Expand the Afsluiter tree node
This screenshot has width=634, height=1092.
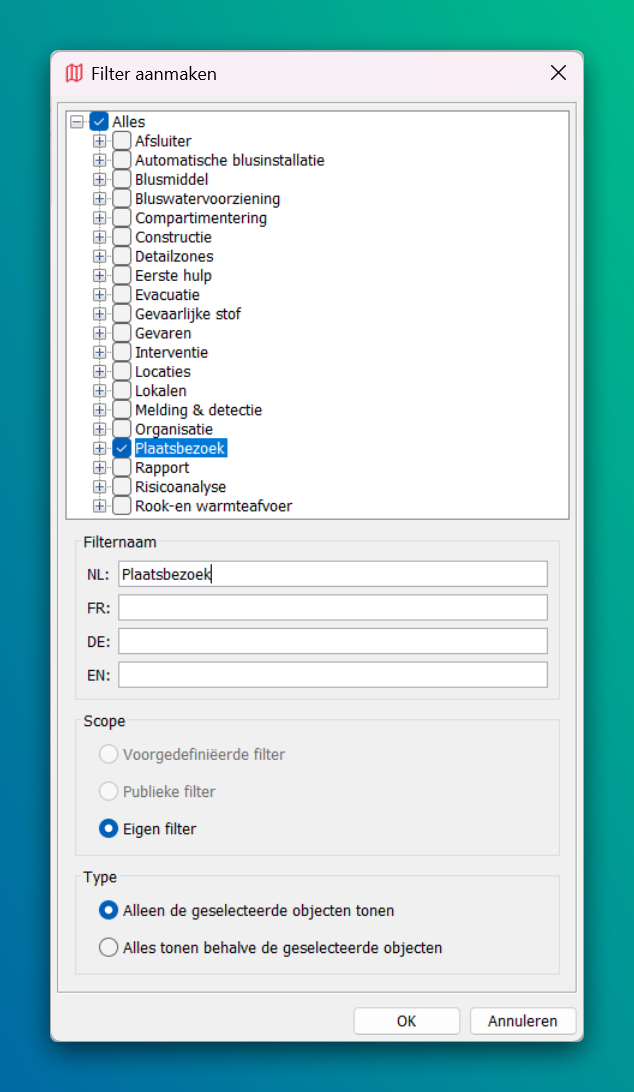tap(99, 141)
